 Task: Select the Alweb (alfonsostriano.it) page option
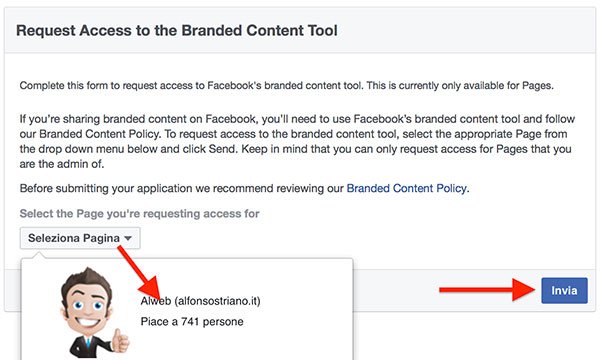click(x=200, y=301)
